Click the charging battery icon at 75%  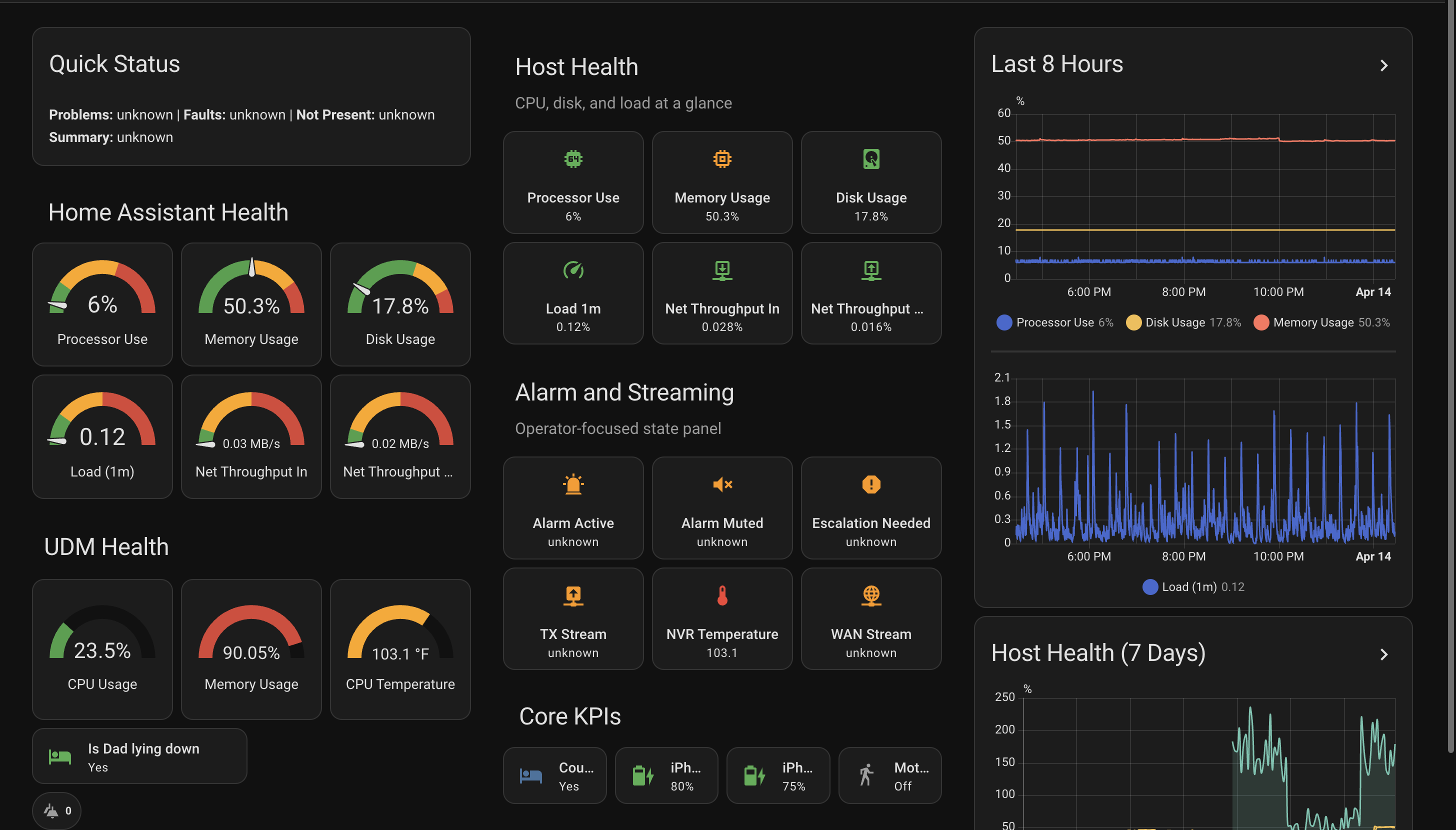[754, 776]
